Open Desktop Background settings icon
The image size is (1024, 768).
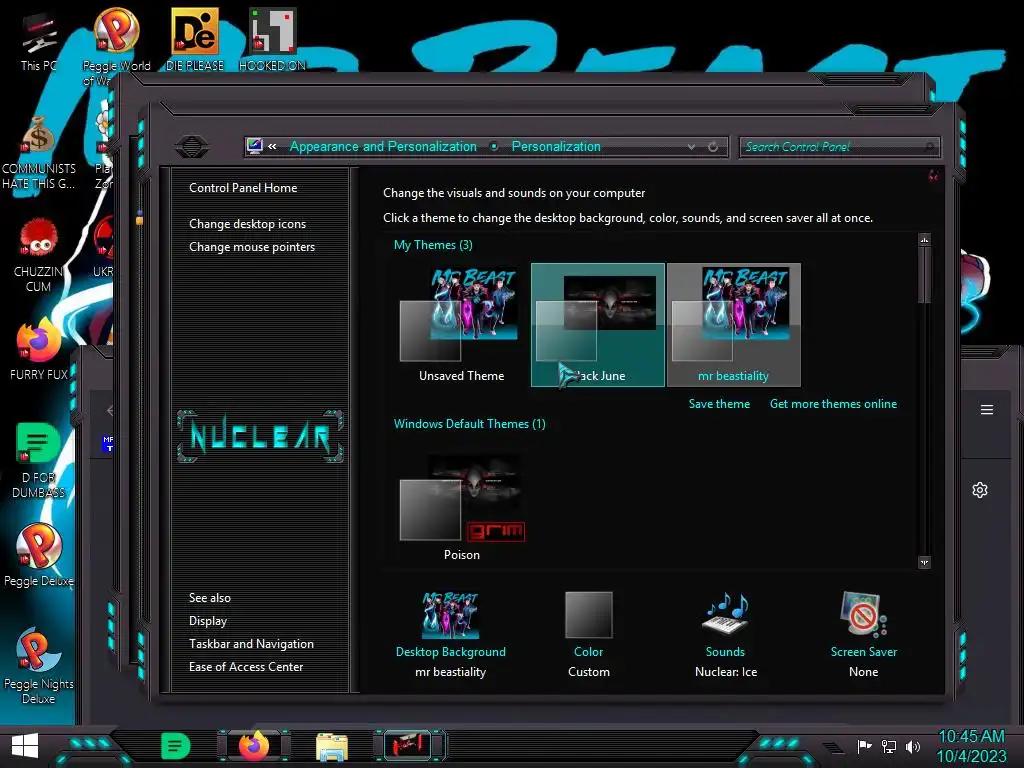click(451, 615)
